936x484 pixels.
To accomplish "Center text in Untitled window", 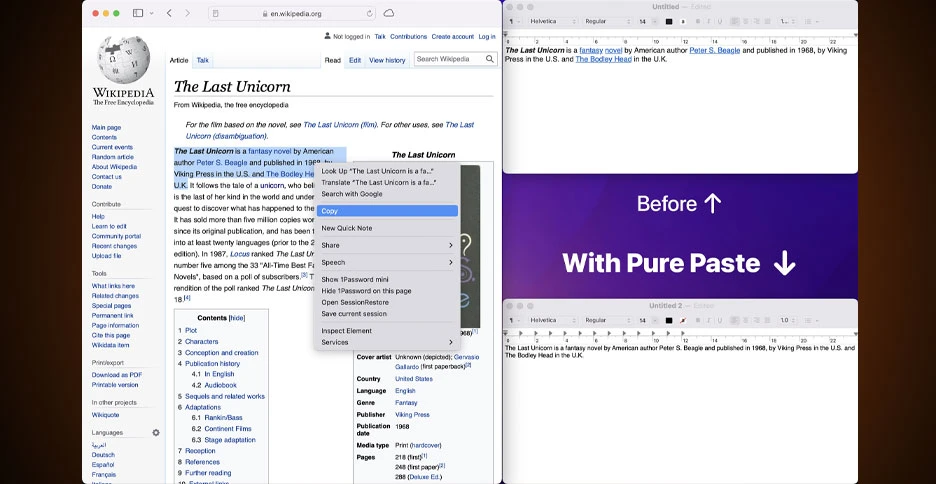I will pyautogui.click(x=746, y=21).
